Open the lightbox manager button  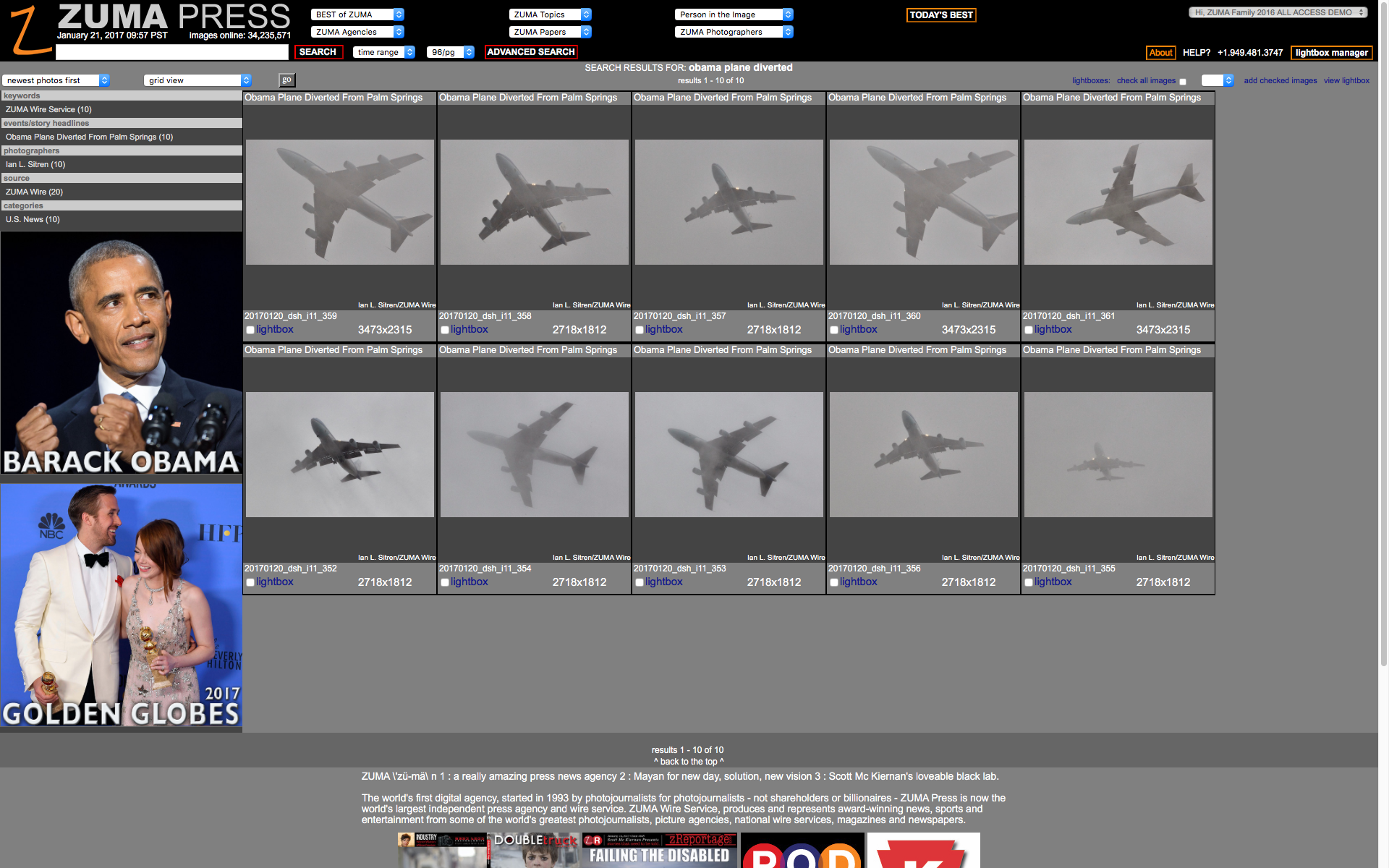click(x=1331, y=53)
